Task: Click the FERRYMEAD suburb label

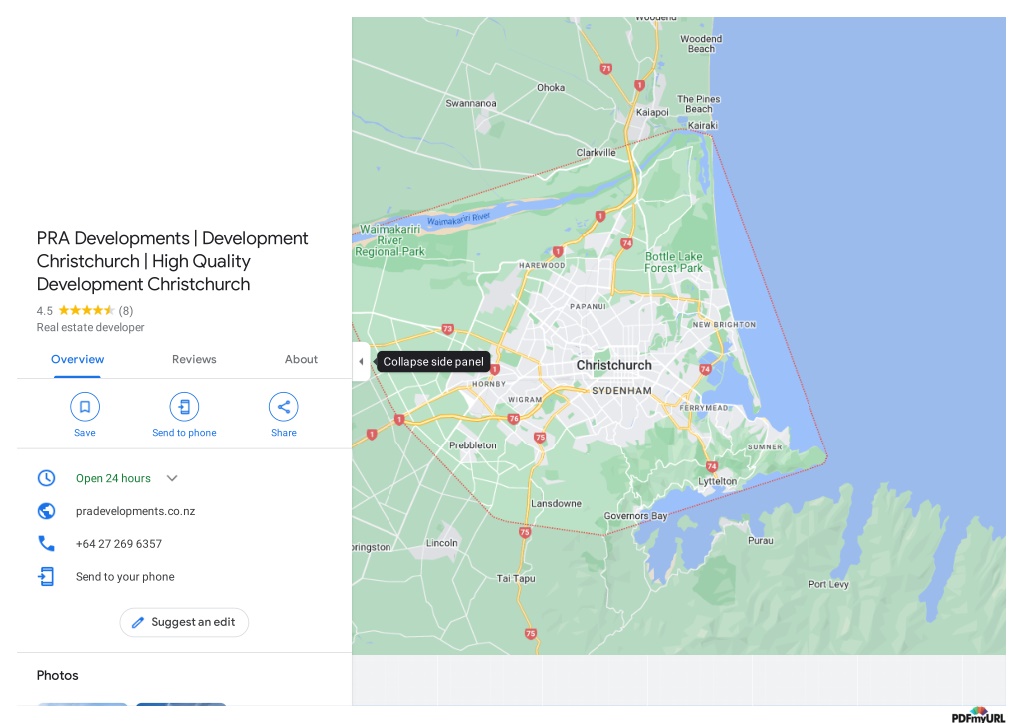Action: [703, 408]
